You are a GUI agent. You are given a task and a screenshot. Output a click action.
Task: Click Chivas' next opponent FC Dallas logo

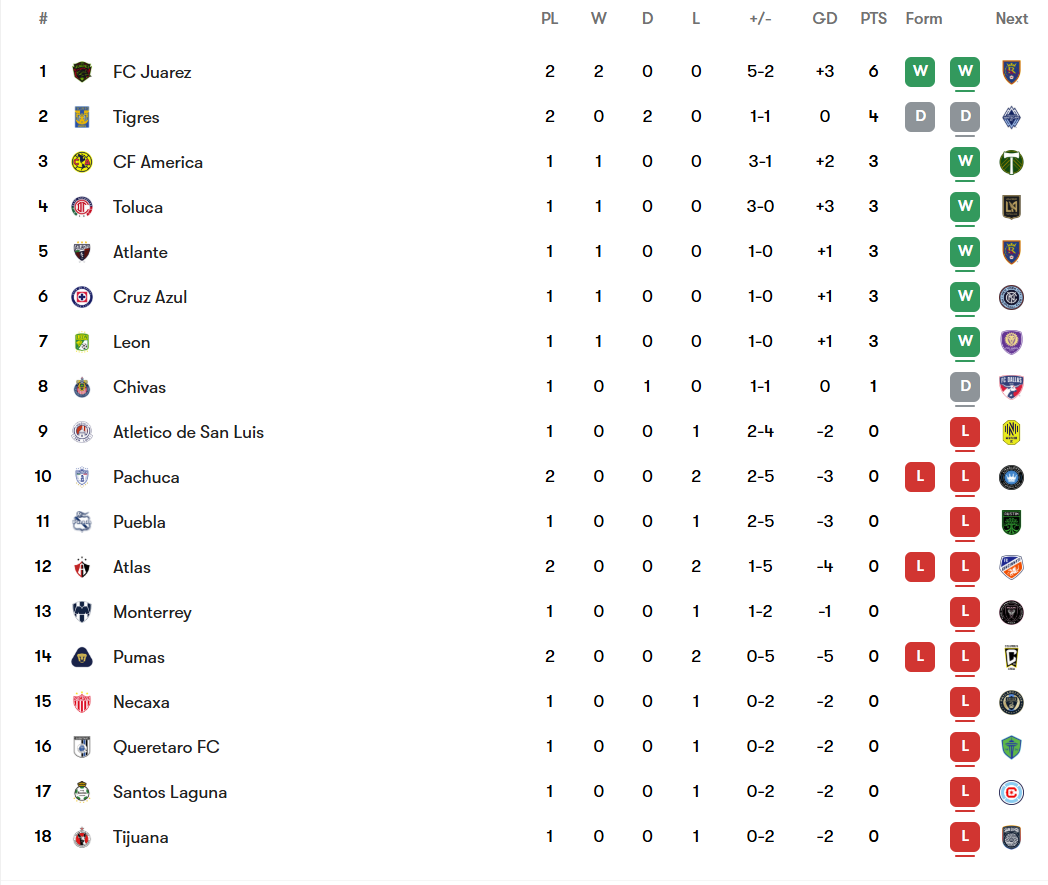click(x=1011, y=387)
